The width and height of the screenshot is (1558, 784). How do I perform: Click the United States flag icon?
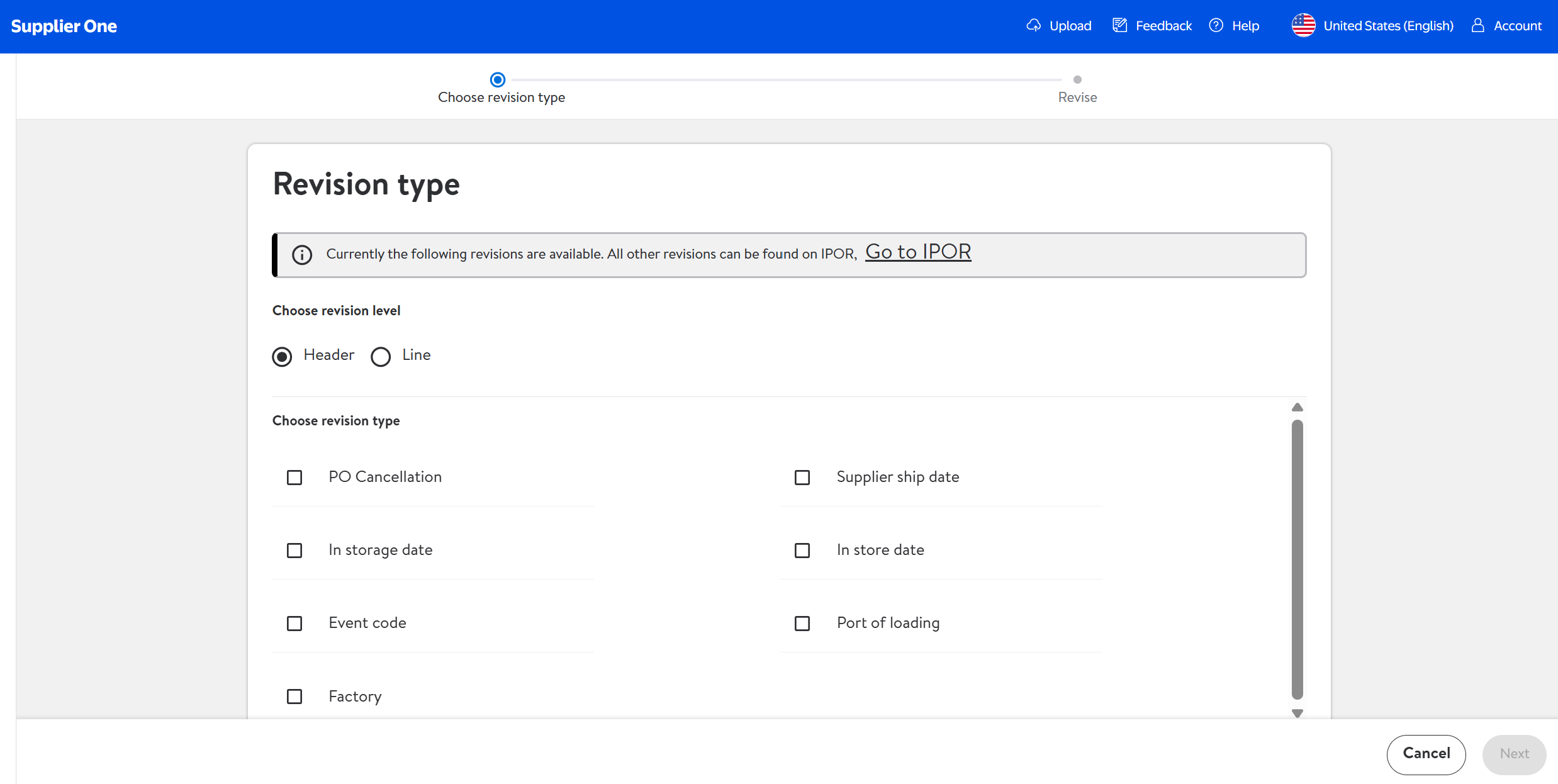1303,26
